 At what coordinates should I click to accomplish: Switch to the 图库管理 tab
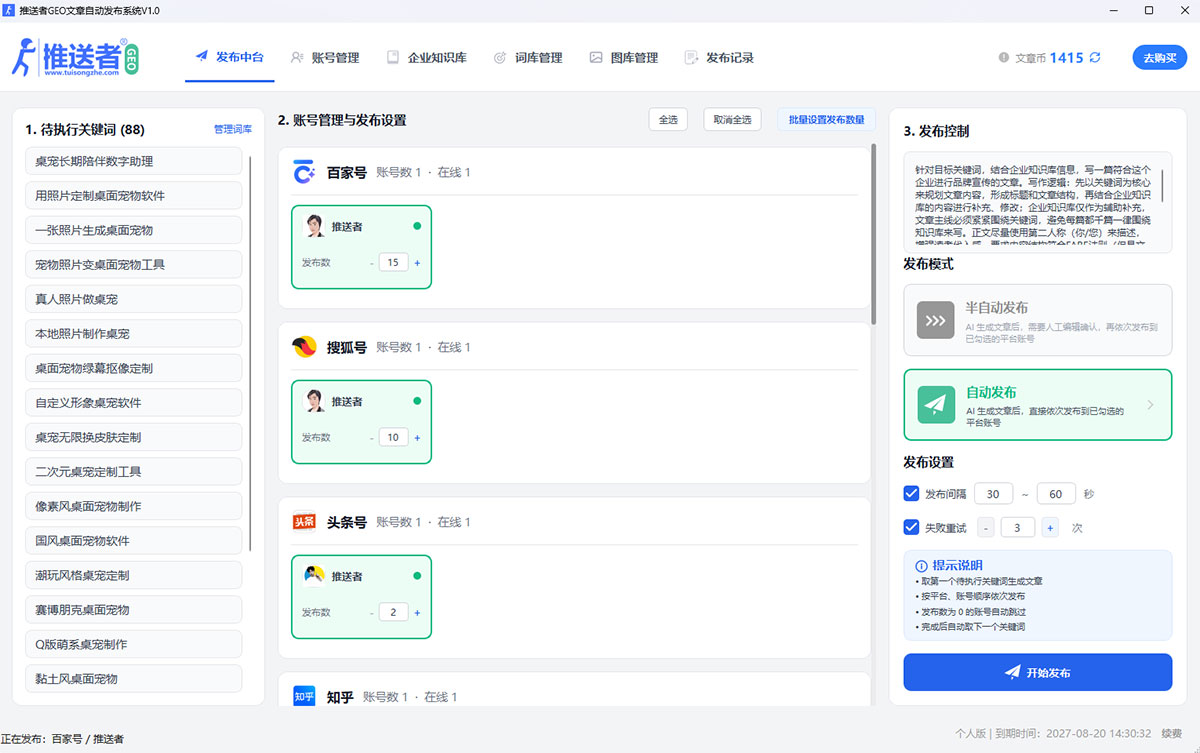click(624, 58)
